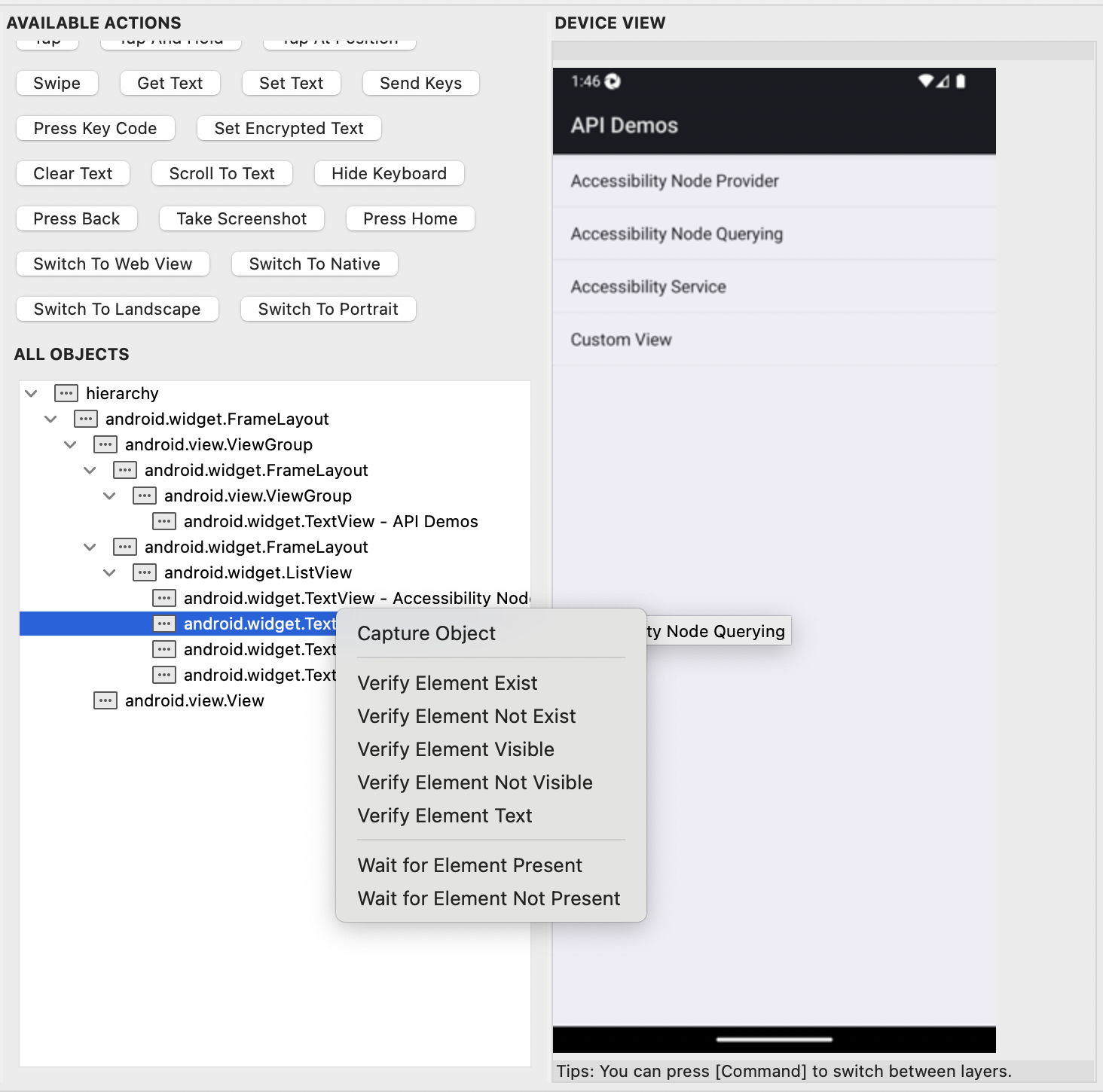Click the Press Home button
Screen dimensions: 1103x1092
tap(411, 218)
